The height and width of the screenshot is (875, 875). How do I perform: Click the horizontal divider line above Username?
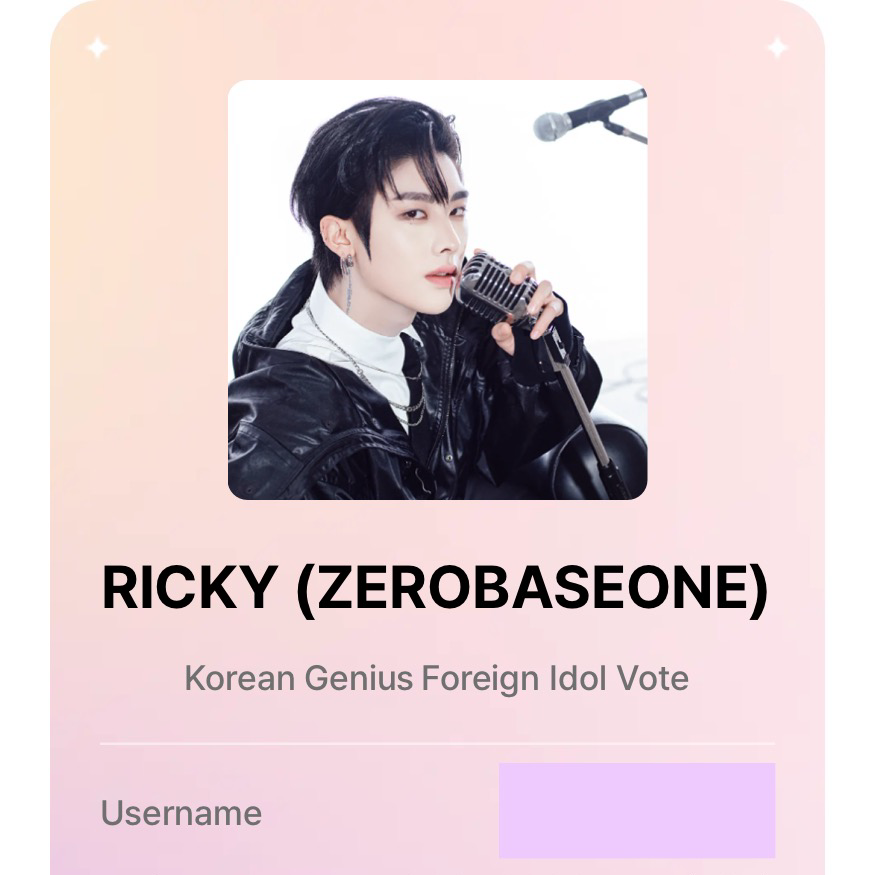coord(438,744)
